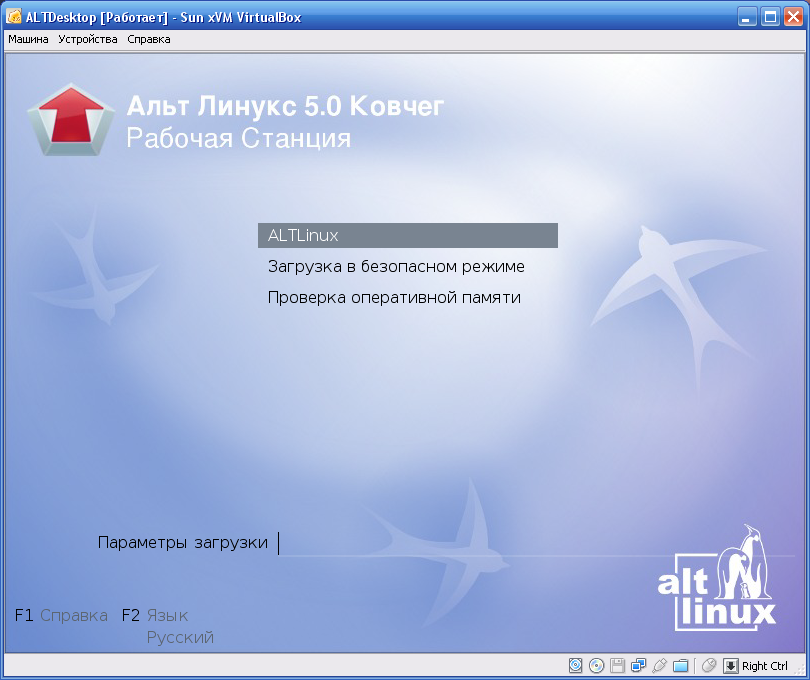Open the Машина menu
The image size is (810, 680).
coord(28,39)
